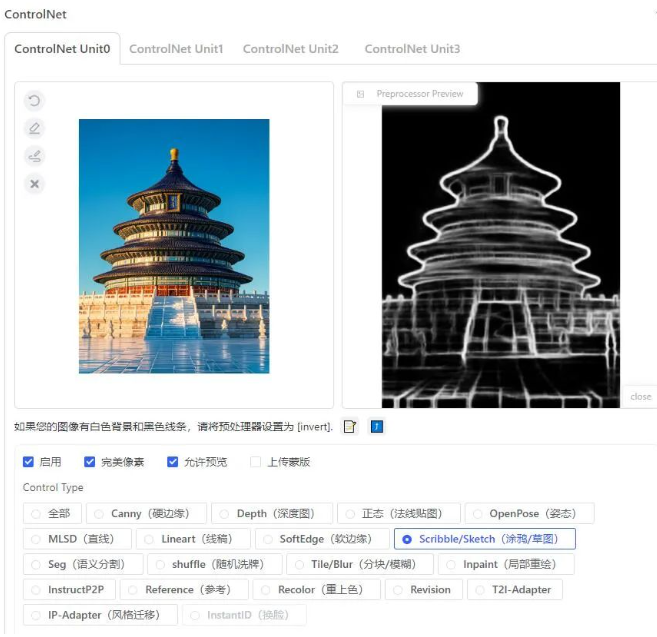Open the ControlNet Unit1 tab
The width and height of the screenshot is (657, 637).
tap(176, 49)
